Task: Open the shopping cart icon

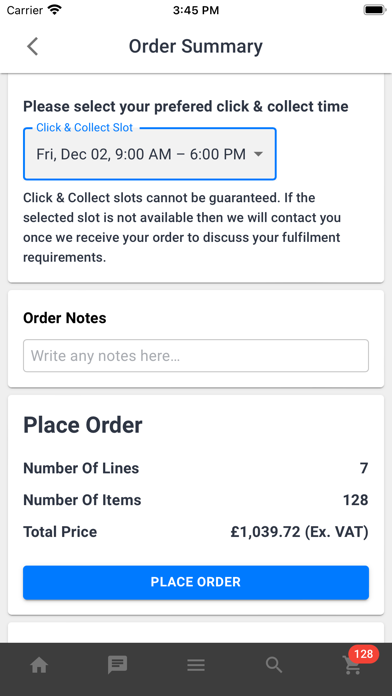Action: click(x=352, y=666)
